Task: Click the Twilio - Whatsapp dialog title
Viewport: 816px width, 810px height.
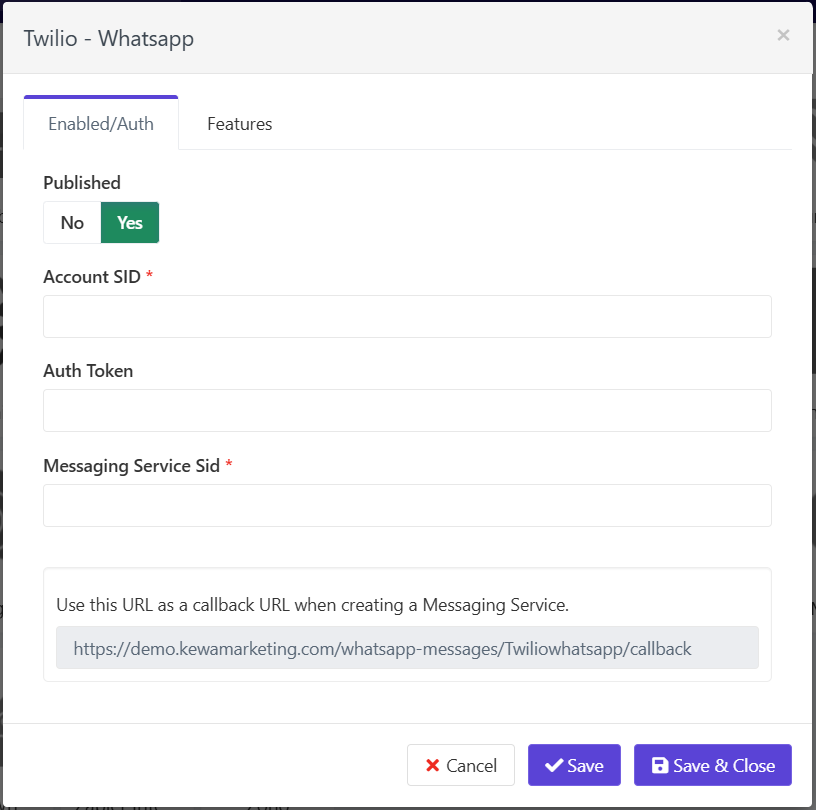Action: click(109, 39)
